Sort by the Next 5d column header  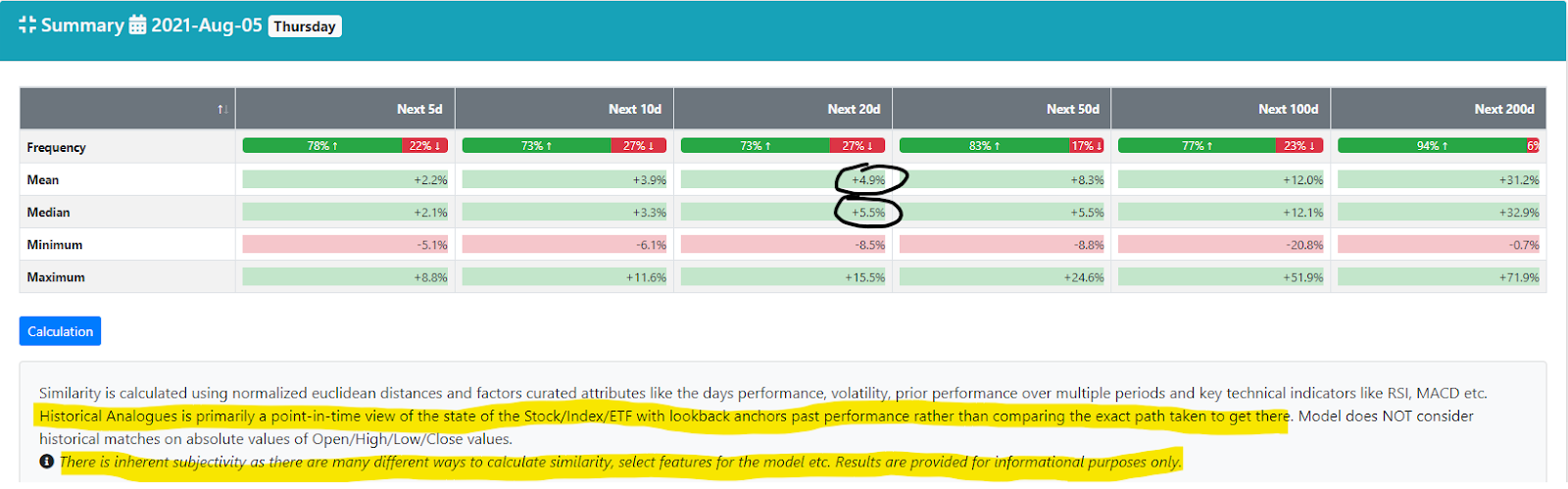(x=419, y=109)
